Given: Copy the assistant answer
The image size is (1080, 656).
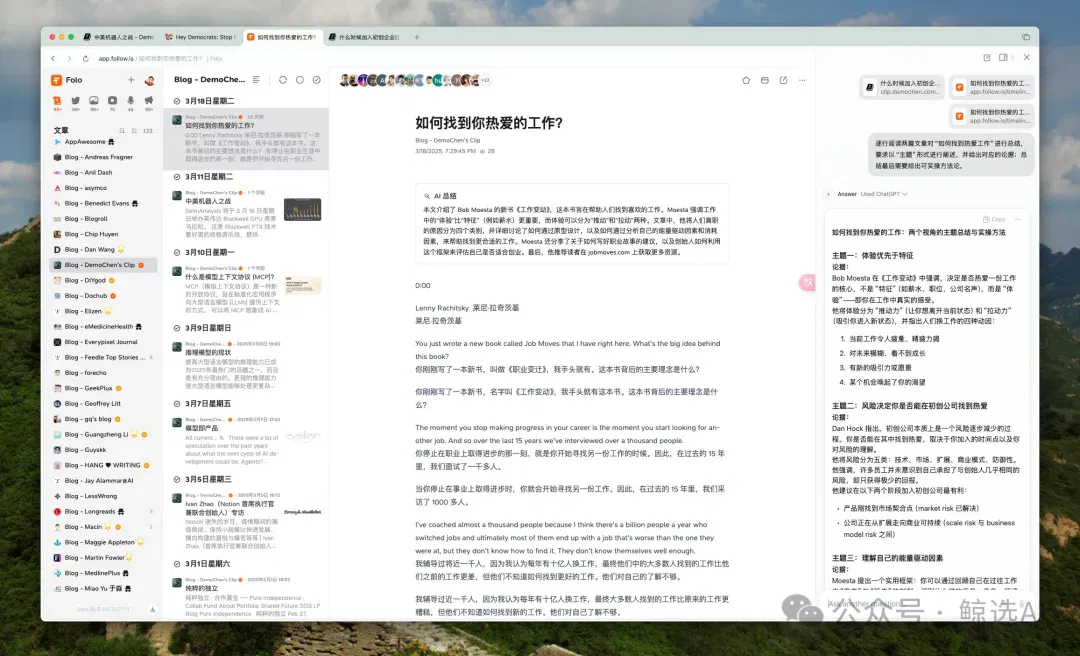Looking at the screenshot, I should click(995, 219).
